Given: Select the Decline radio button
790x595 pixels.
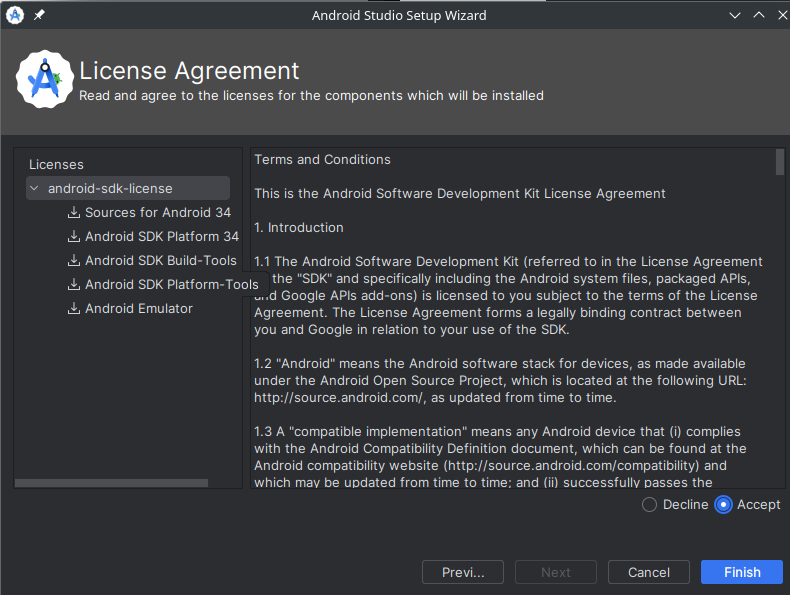Looking at the screenshot, I should click(650, 505).
